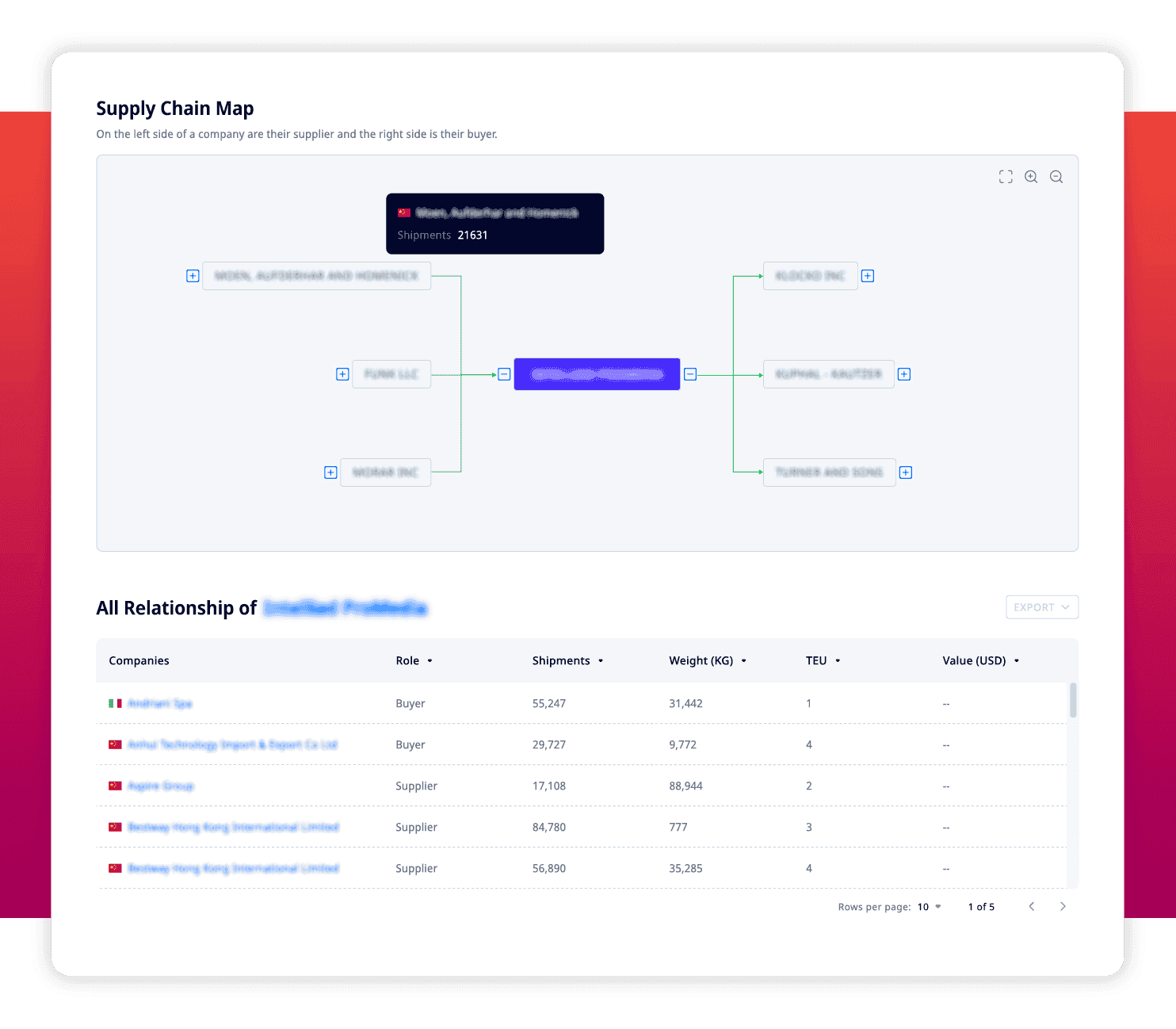
Task: Click the weight value 35,285
Action: 685,868
